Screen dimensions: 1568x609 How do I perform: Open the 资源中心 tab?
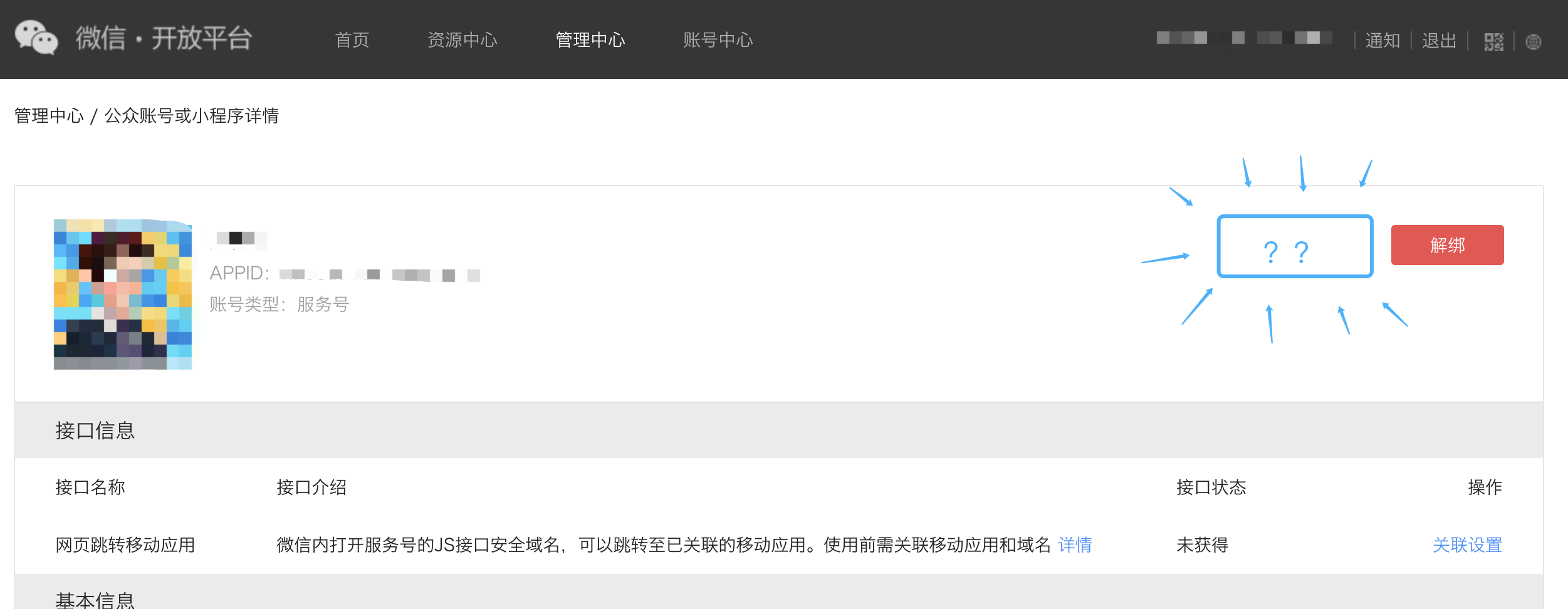463,40
